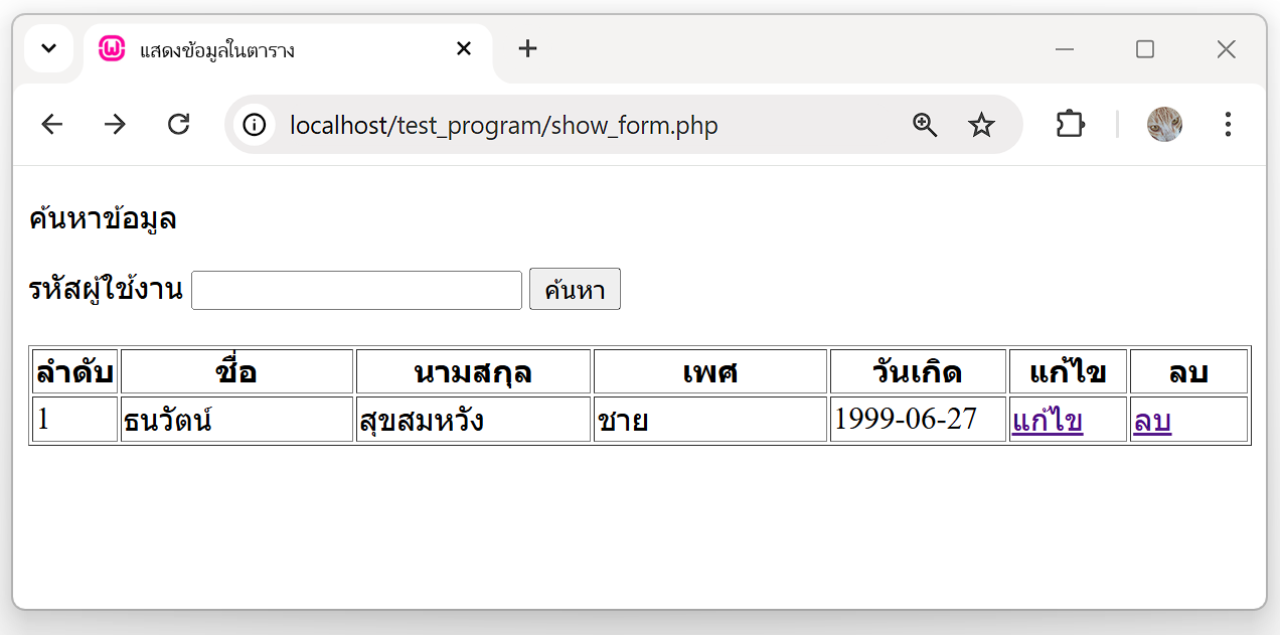
Task: Click the แก้ไข link for ธนวัตน์
Action: [x=1047, y=421]
